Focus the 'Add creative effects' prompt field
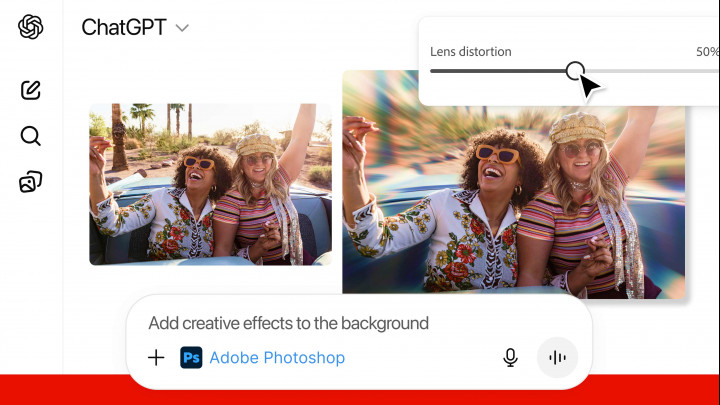 click(288, 323)
